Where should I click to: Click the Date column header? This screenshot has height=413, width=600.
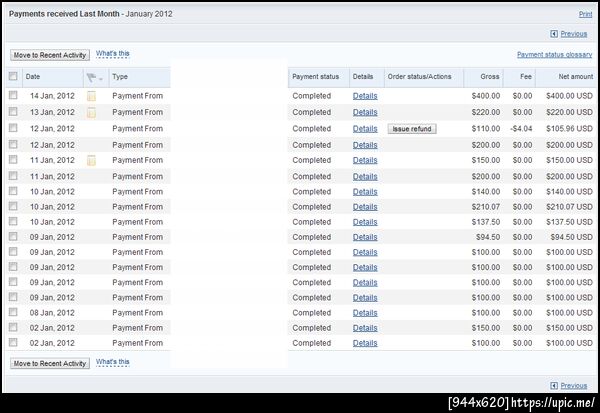[x=33, y=77]
